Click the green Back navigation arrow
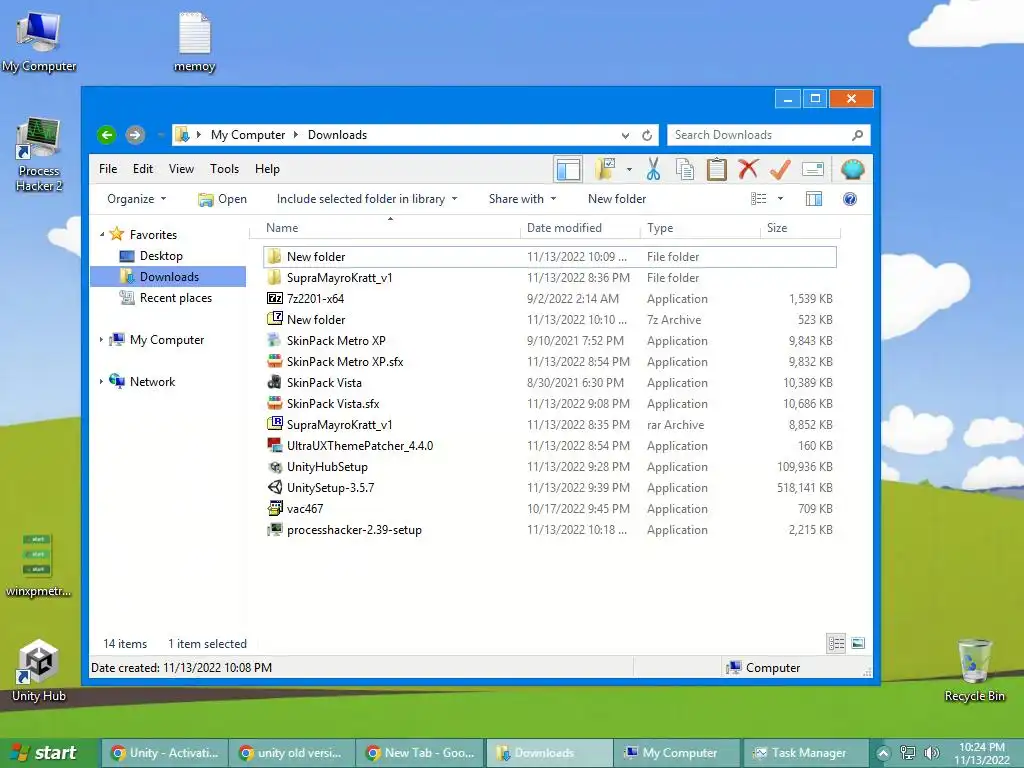 (106, 135)
